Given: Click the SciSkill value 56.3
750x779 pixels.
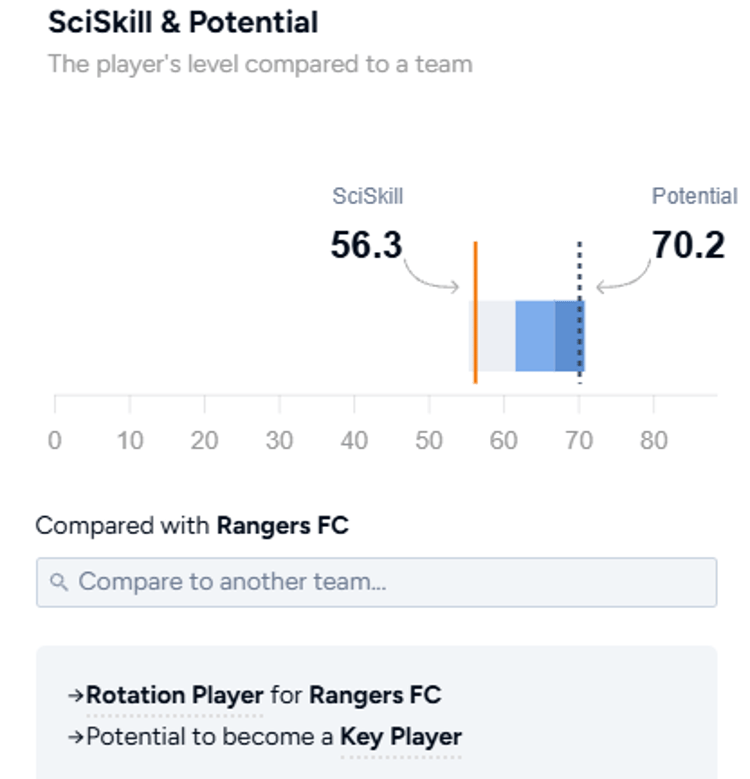Looking at the screenshot, I should 366,245.
